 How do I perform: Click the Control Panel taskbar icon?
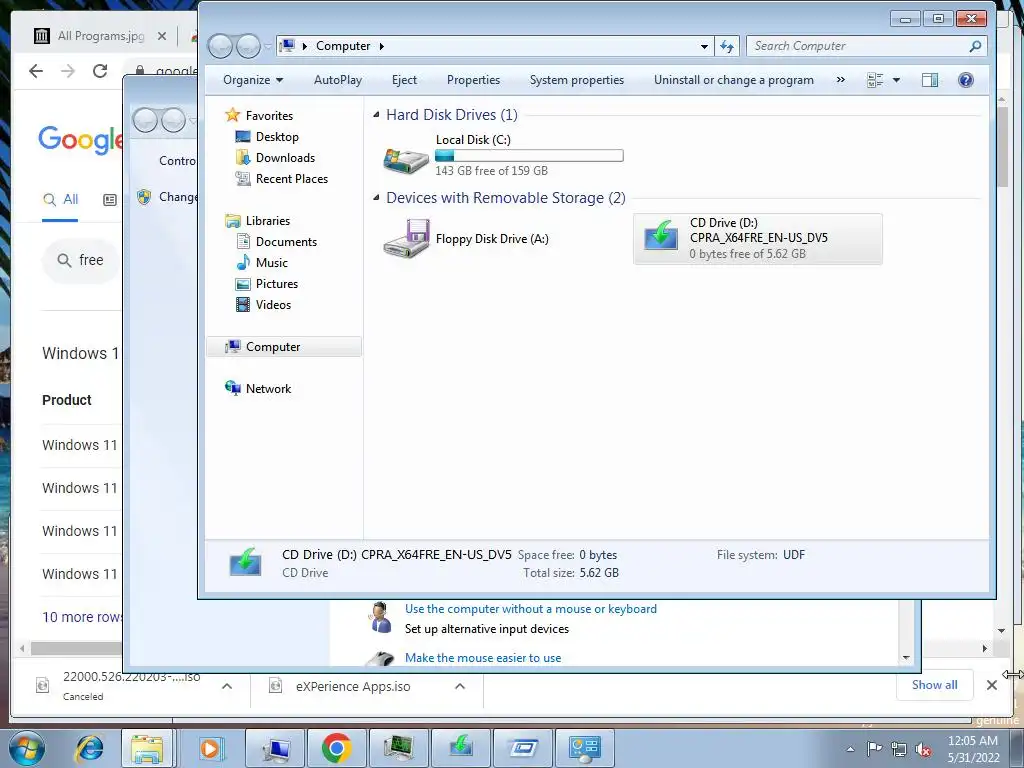coord(584,748)
